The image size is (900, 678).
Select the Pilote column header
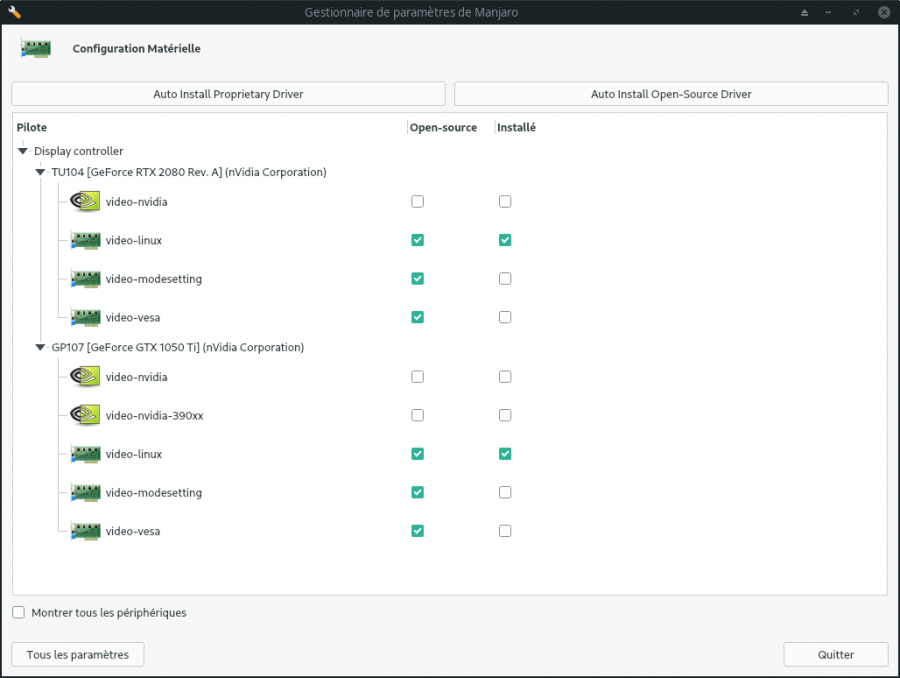point(31,127)
